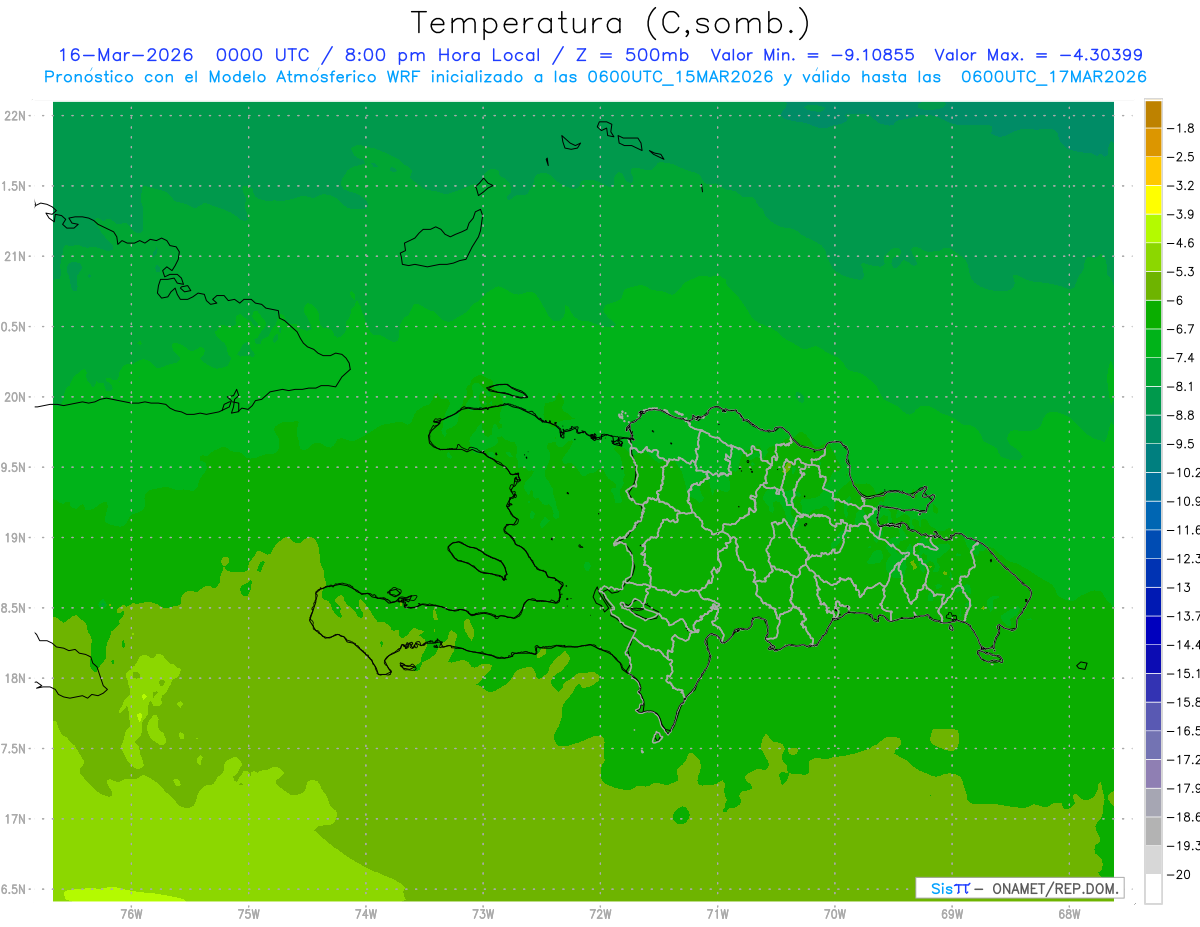Click the '-2.5' color bar value
Image resolution: width=1200 pixels, height=927 pixels.
[1182, 157]
